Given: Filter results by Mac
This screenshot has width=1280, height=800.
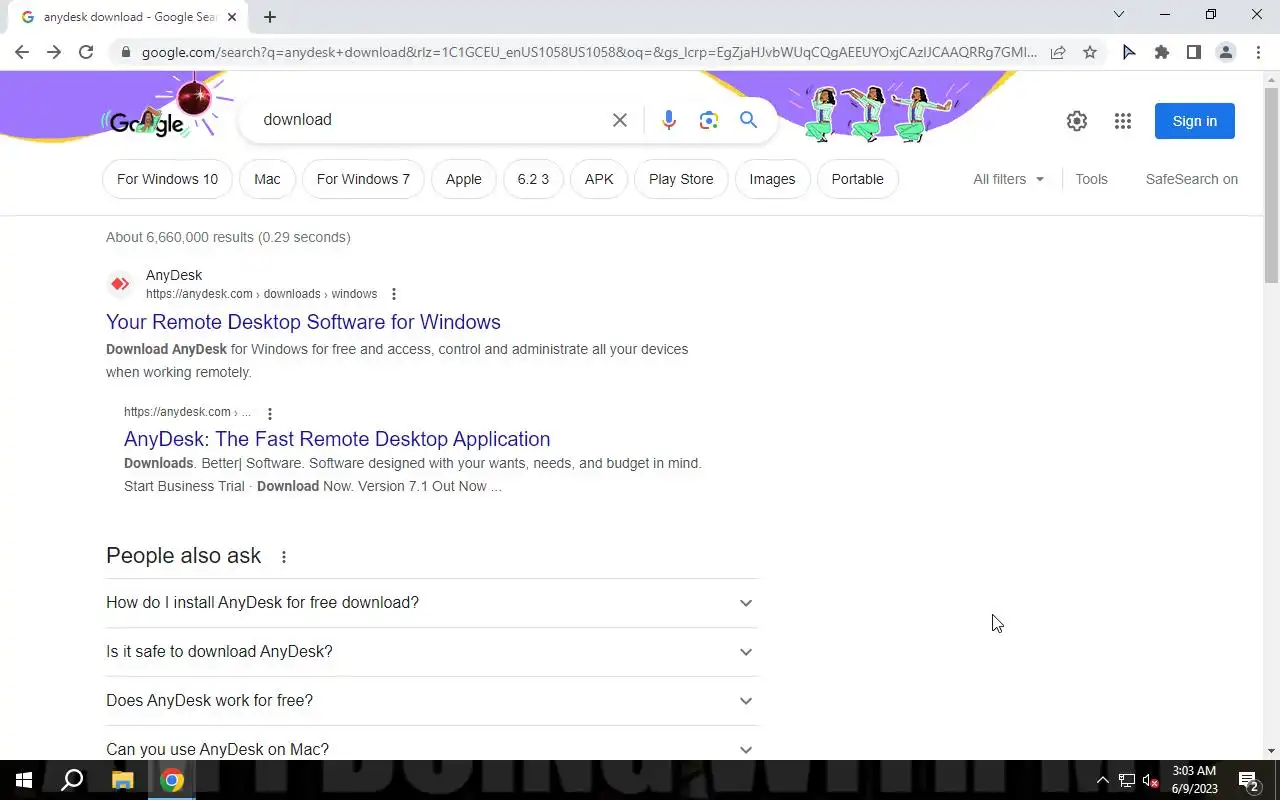Looking at the screenshot, I should click(x=267, y=179).
